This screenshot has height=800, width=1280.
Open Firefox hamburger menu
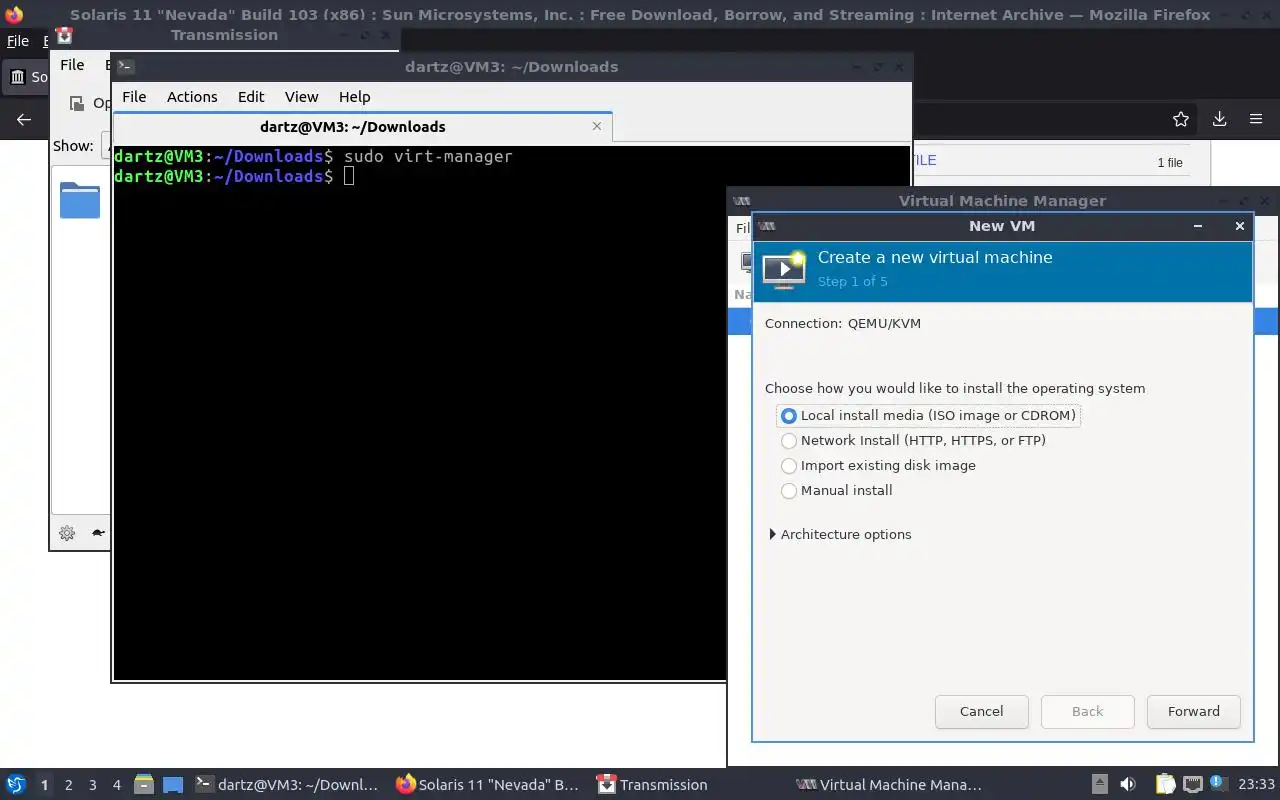tap(1256, 119)
